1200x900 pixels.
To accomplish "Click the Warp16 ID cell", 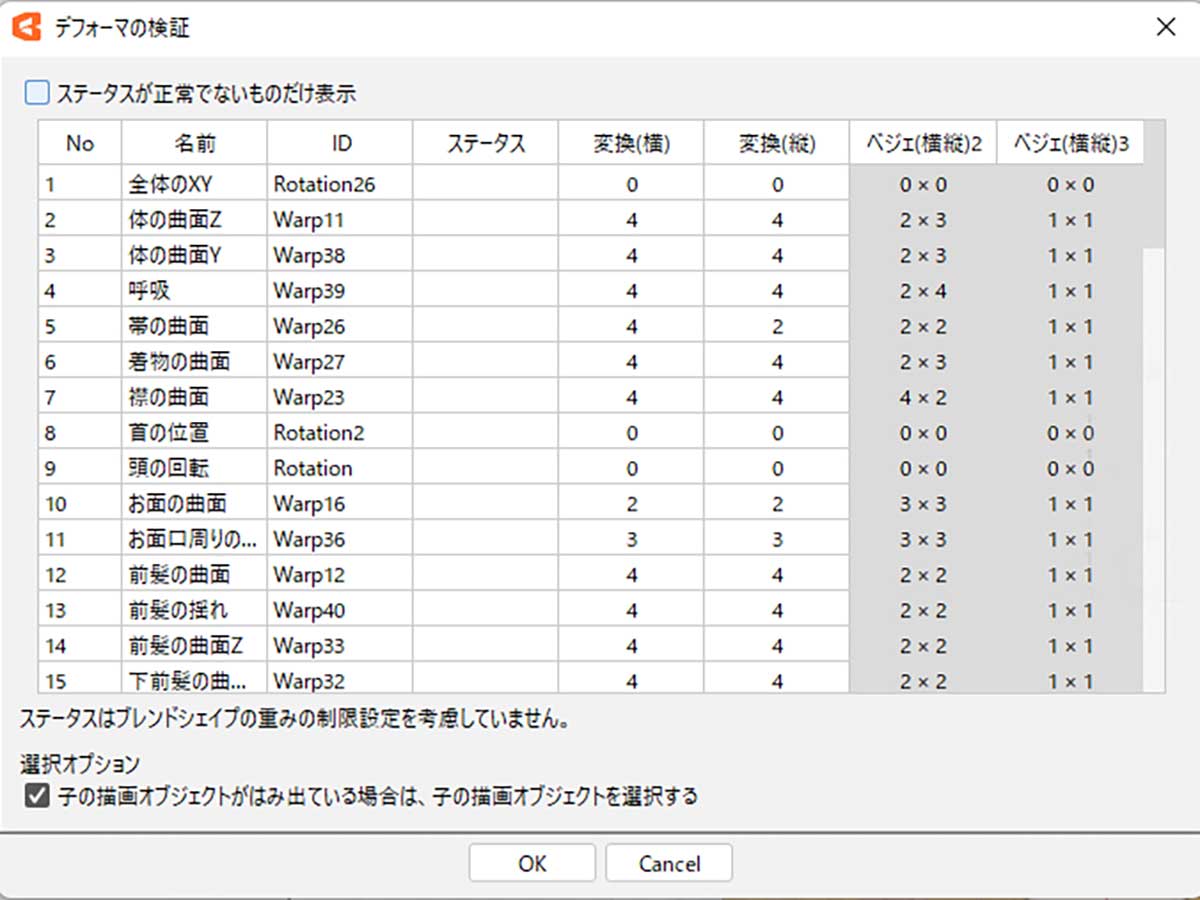I will [x=340, y=504].
